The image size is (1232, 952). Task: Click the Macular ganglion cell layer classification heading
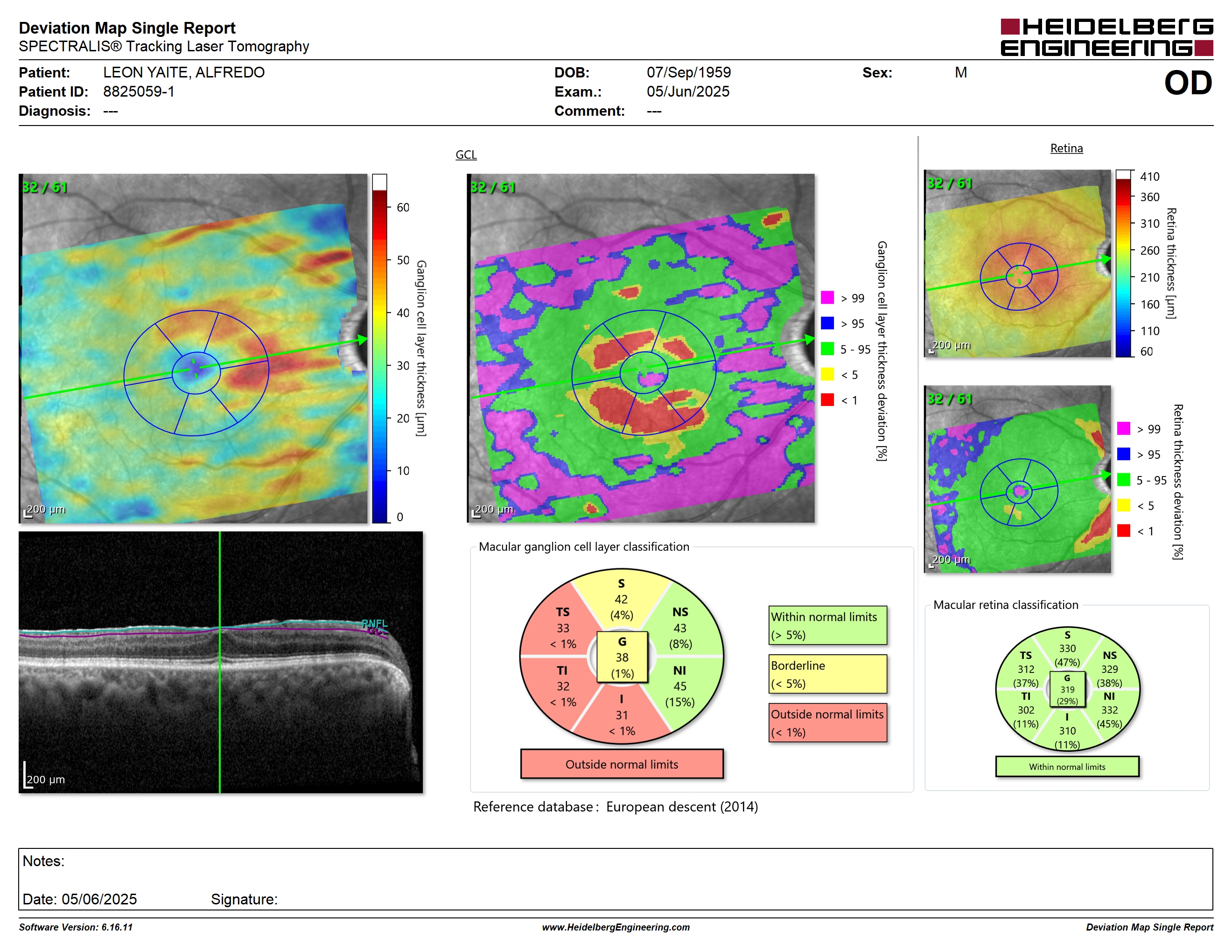(584, 546)
